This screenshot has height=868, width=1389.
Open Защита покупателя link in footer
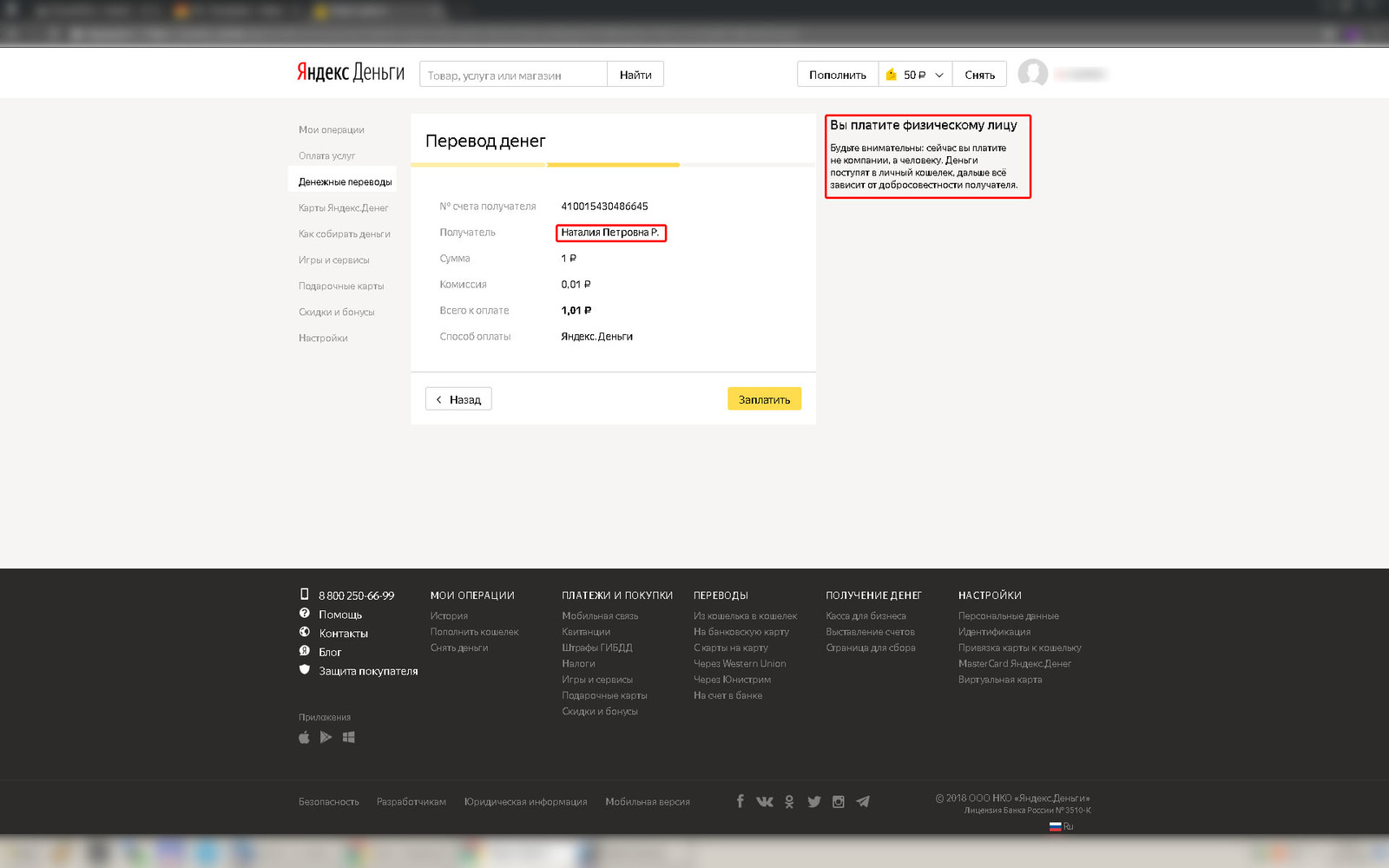pyautogui.click(x=368, y=672)
